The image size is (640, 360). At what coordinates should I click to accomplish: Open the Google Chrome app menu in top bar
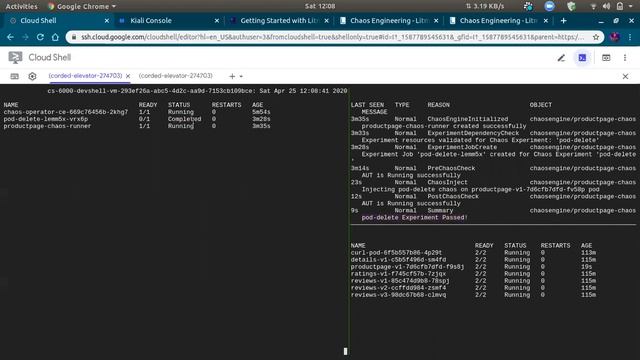82,6
